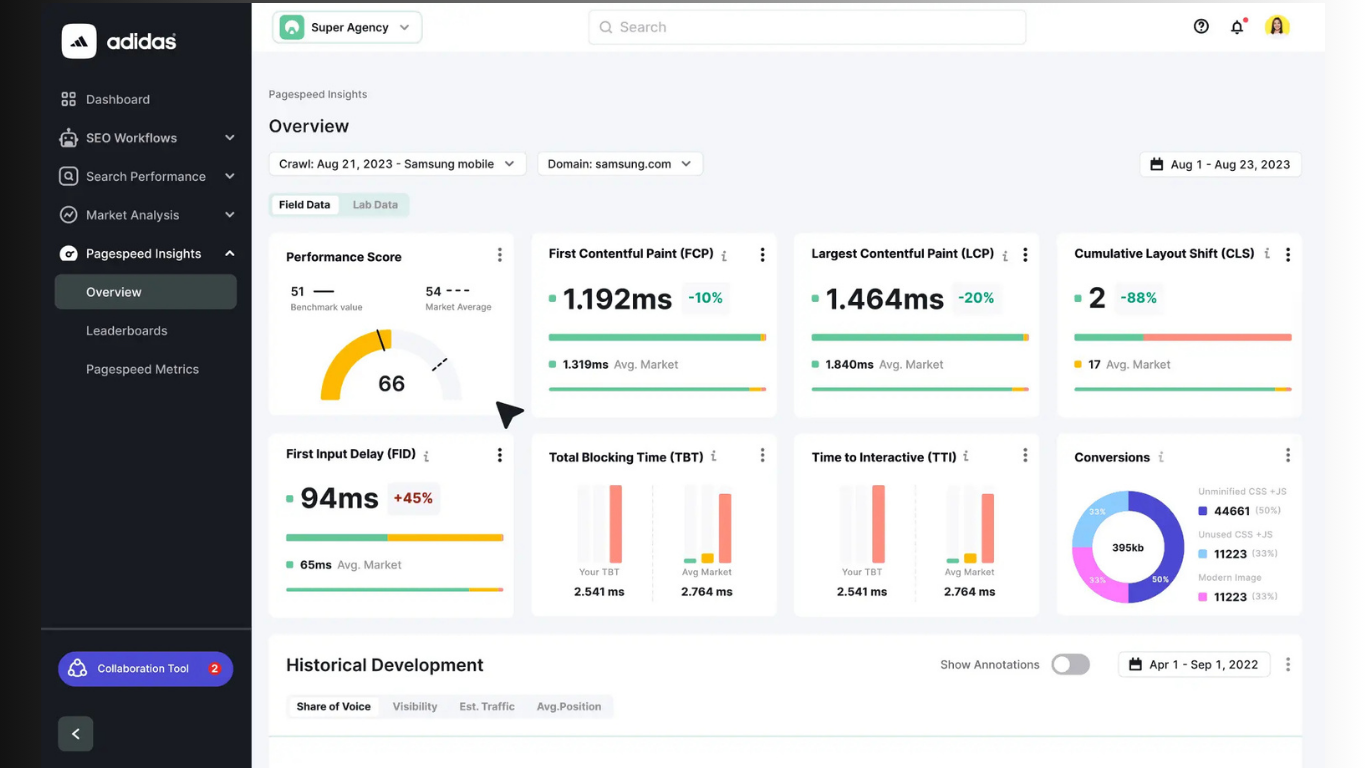Open the Super Agency dropdown

[347, 27]
